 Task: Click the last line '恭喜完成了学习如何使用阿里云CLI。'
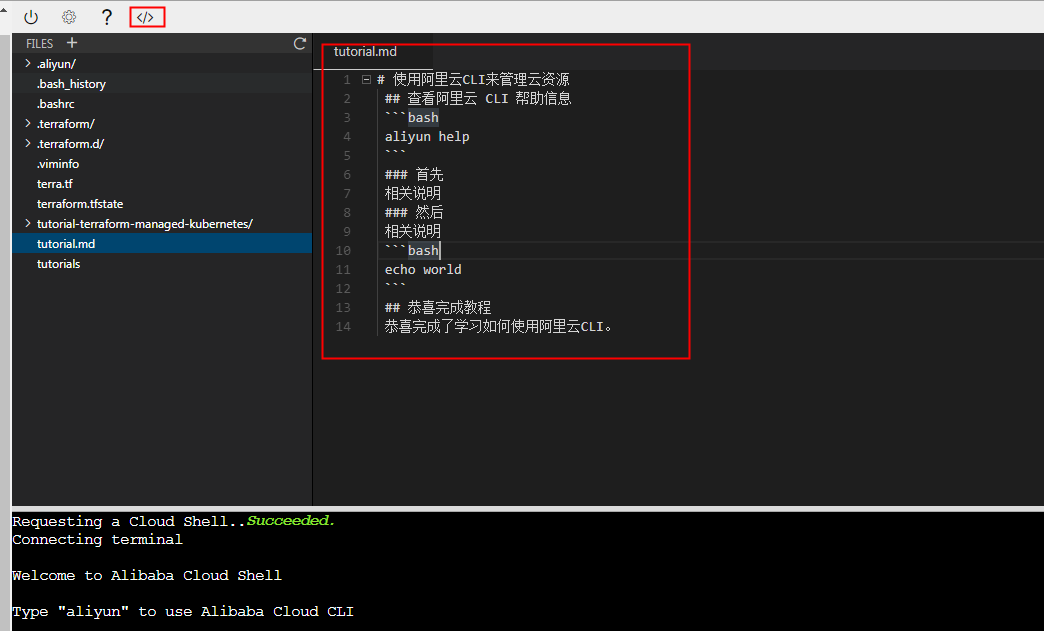[498, 327]
